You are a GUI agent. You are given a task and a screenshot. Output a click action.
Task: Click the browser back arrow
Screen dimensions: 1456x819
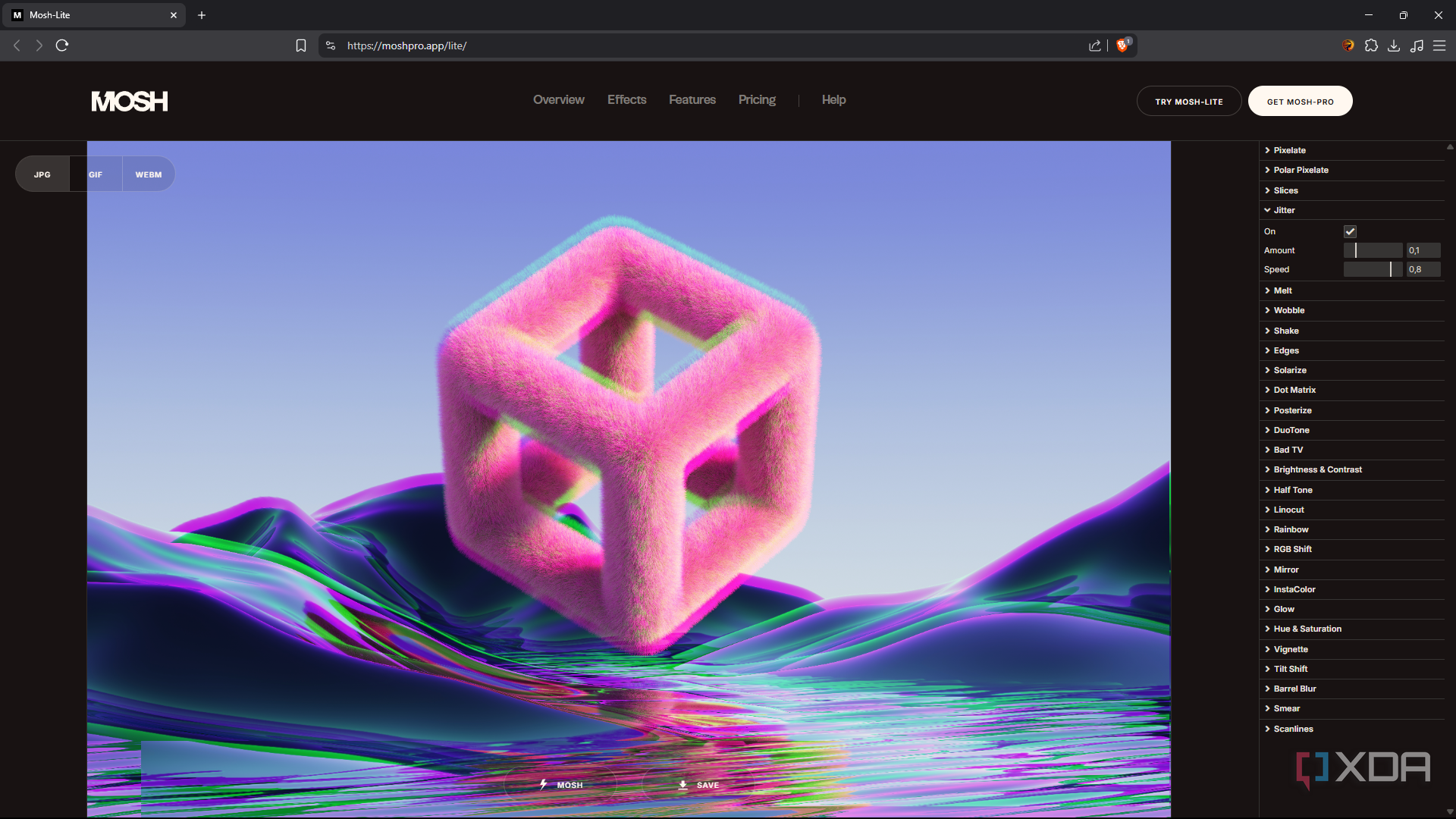(x=17, y=45)
